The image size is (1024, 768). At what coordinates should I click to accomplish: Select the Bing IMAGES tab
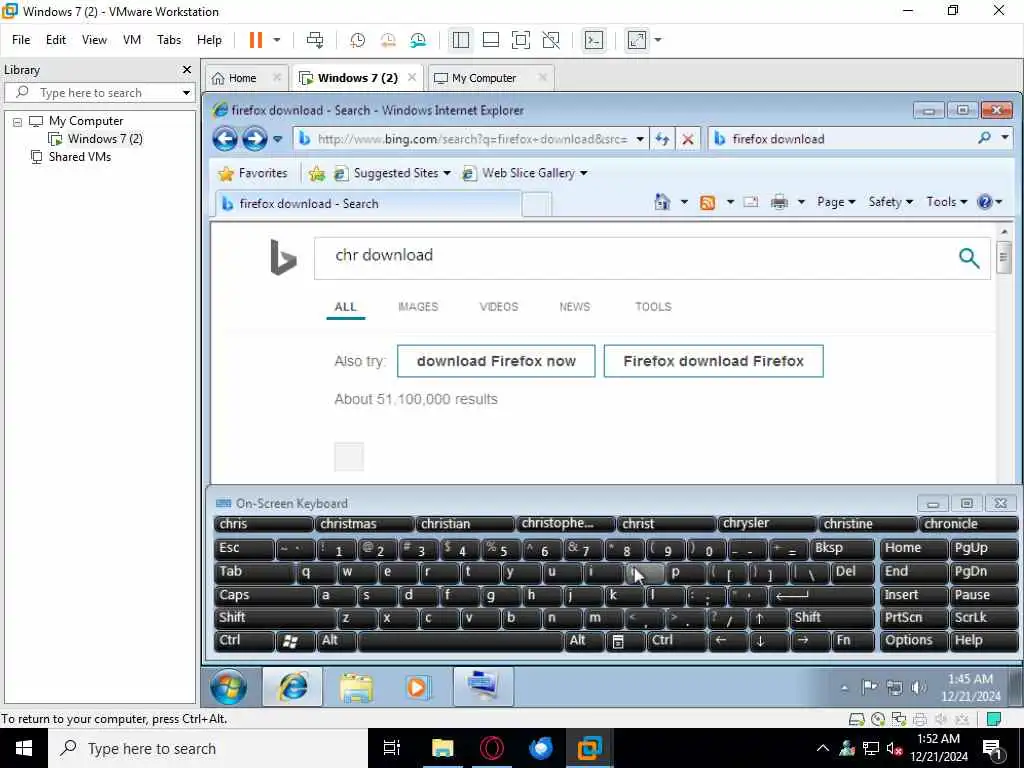point(418,306)
